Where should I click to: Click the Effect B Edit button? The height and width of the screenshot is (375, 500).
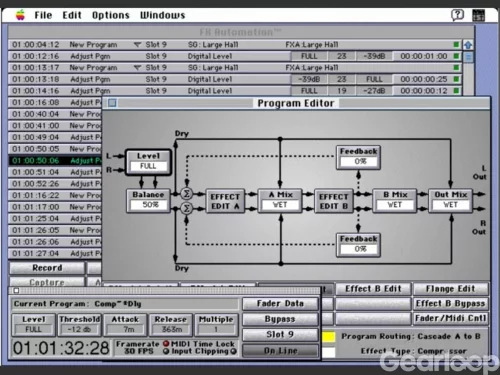click(x=373, y=289)
